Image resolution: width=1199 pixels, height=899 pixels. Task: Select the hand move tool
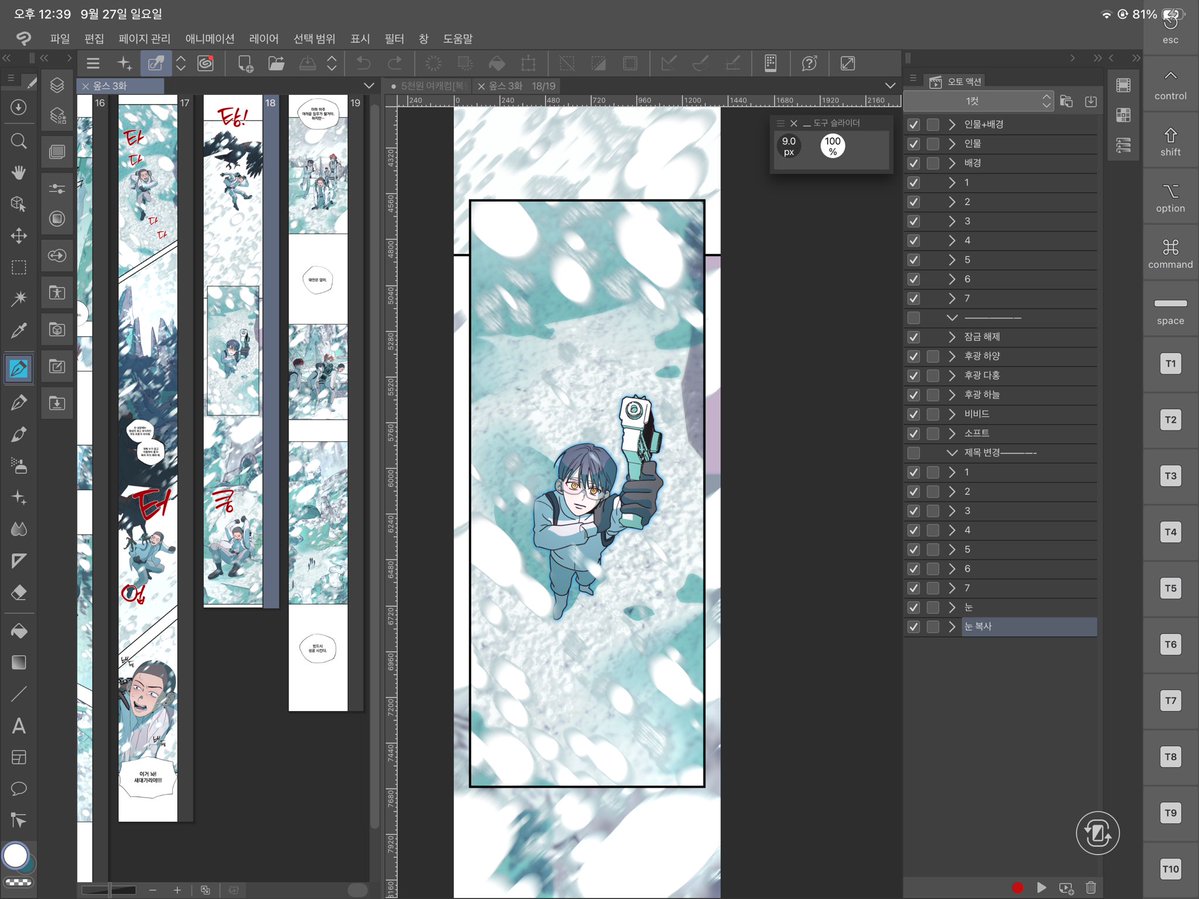18,173
